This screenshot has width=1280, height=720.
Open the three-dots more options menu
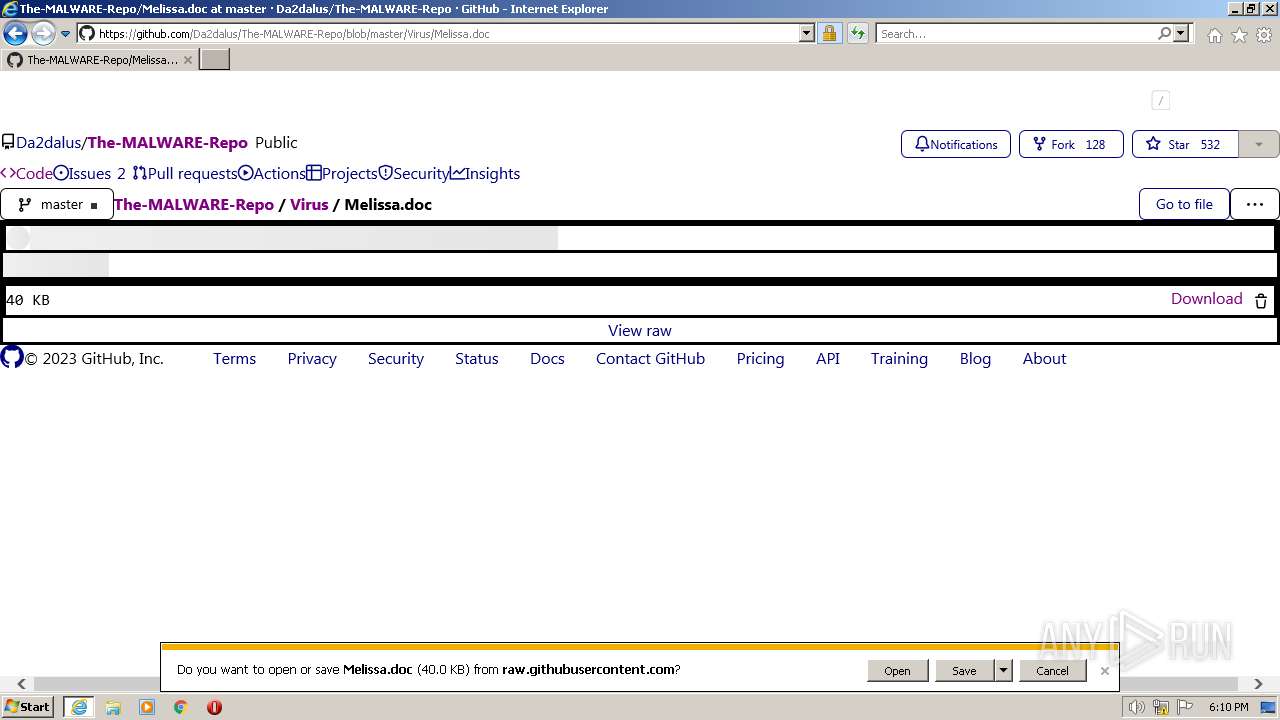(x=1255, y=204)
